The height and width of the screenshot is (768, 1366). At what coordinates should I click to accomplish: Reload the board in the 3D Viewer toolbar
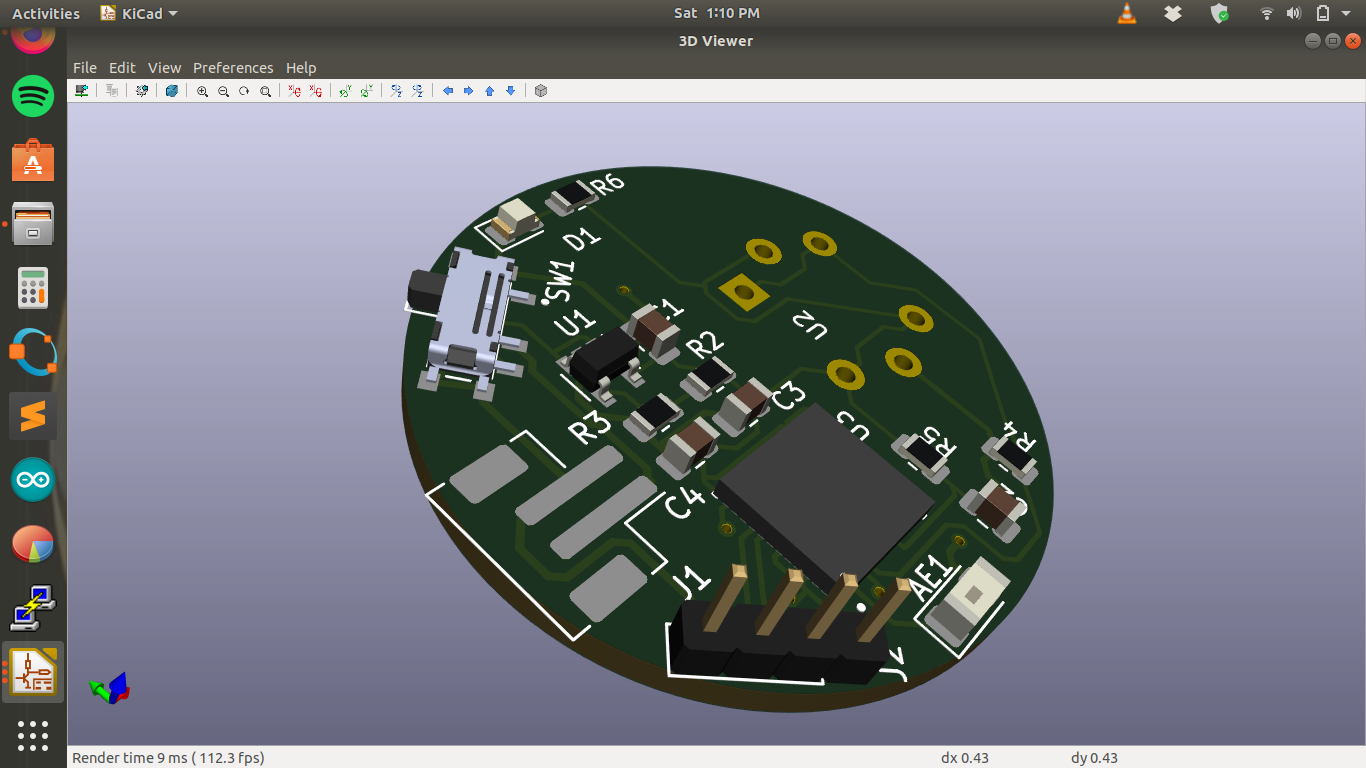pyautogui.click(x=82, y=91)
